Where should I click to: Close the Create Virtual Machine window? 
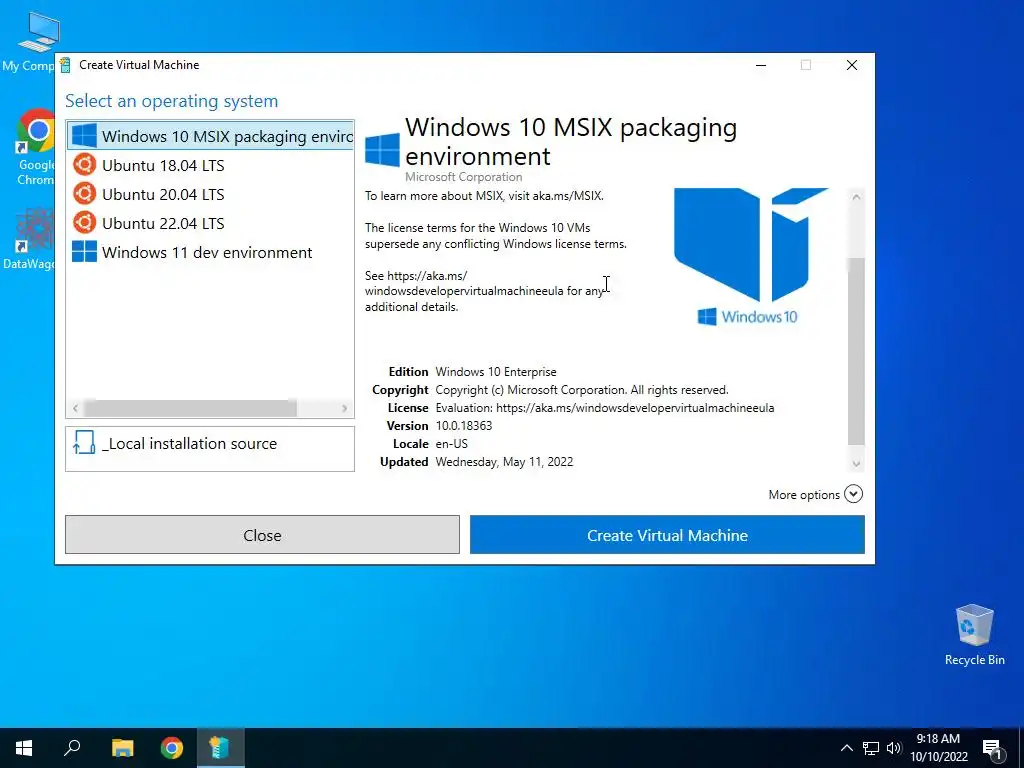point(852,65)
